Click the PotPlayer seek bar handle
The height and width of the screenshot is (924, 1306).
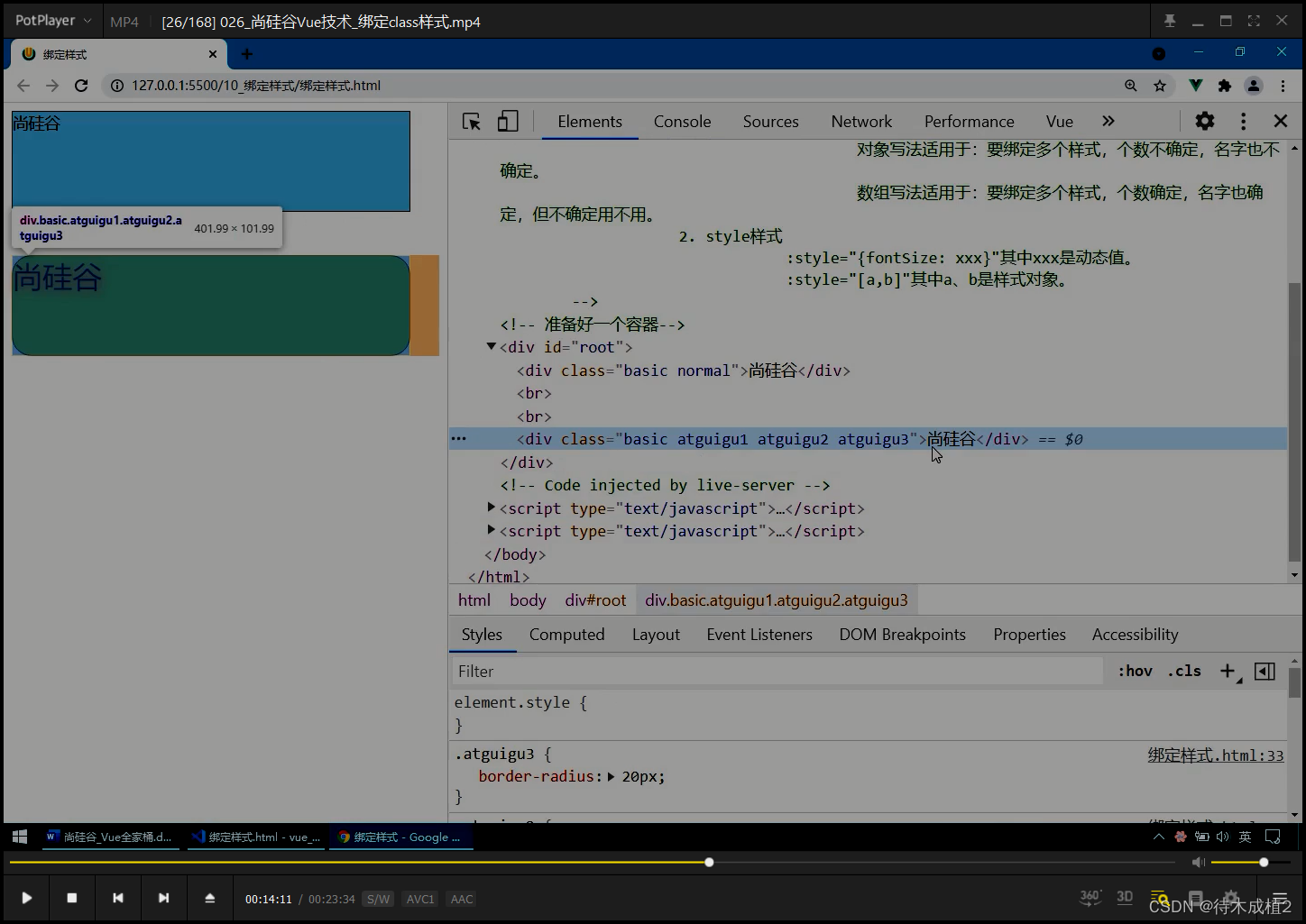coord(709,863)
